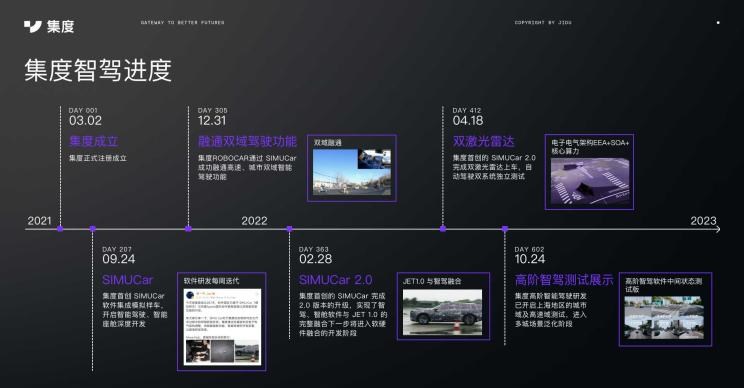The height and width of the screenshot is (388, 744).
Task: Click the DAY 001 label
Action: pos(83,110)
